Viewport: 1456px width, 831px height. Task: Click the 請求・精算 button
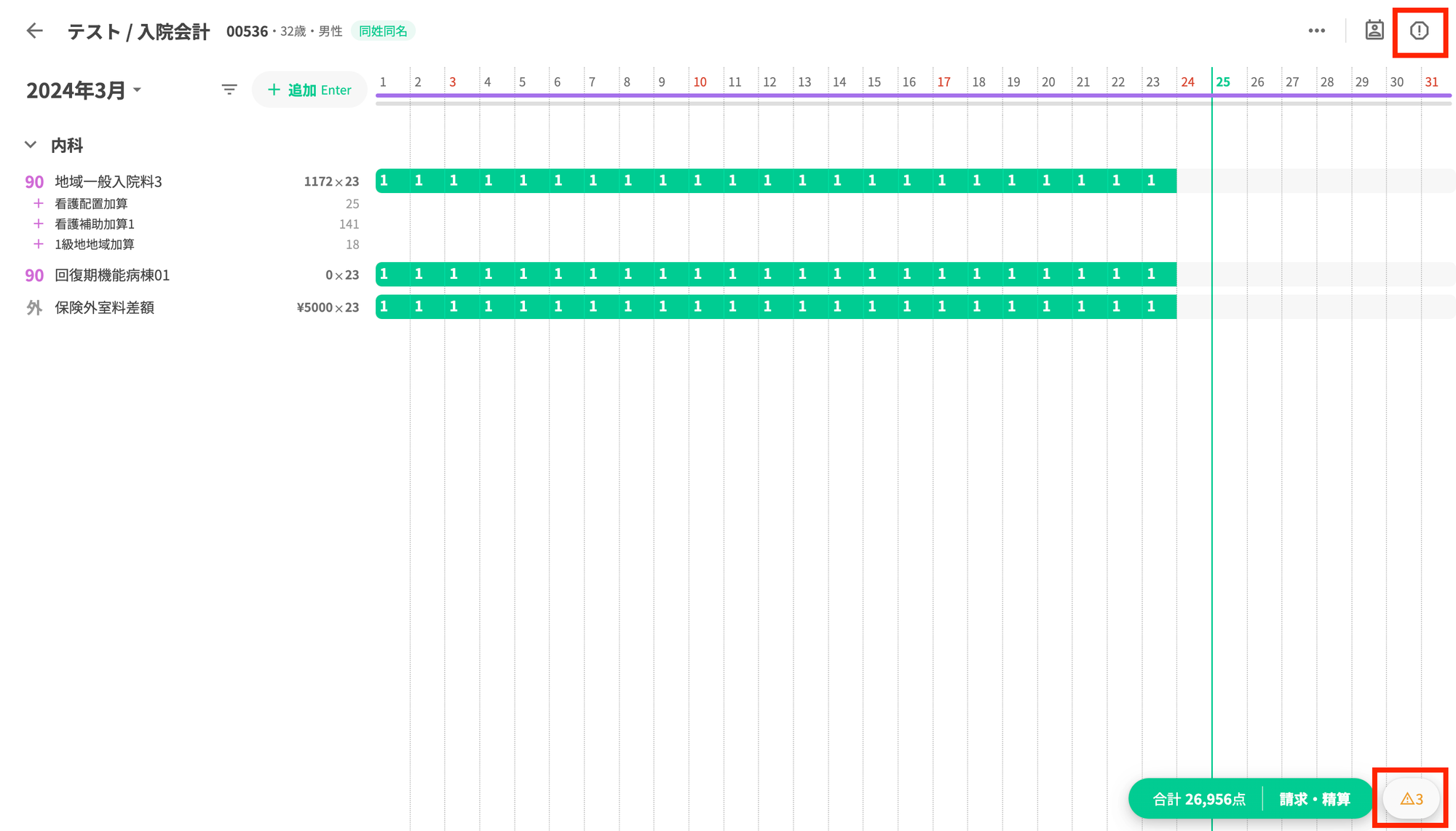click(1315, 799)
